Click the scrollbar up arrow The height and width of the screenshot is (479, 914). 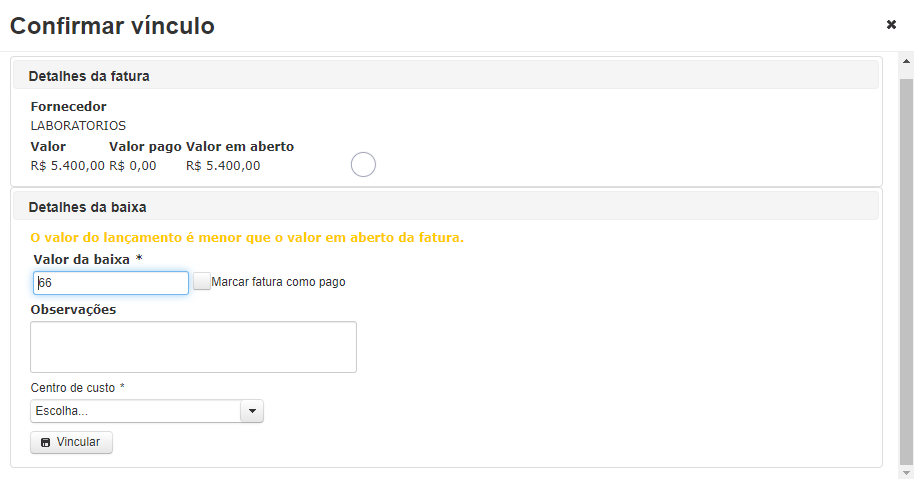point(906,61)
